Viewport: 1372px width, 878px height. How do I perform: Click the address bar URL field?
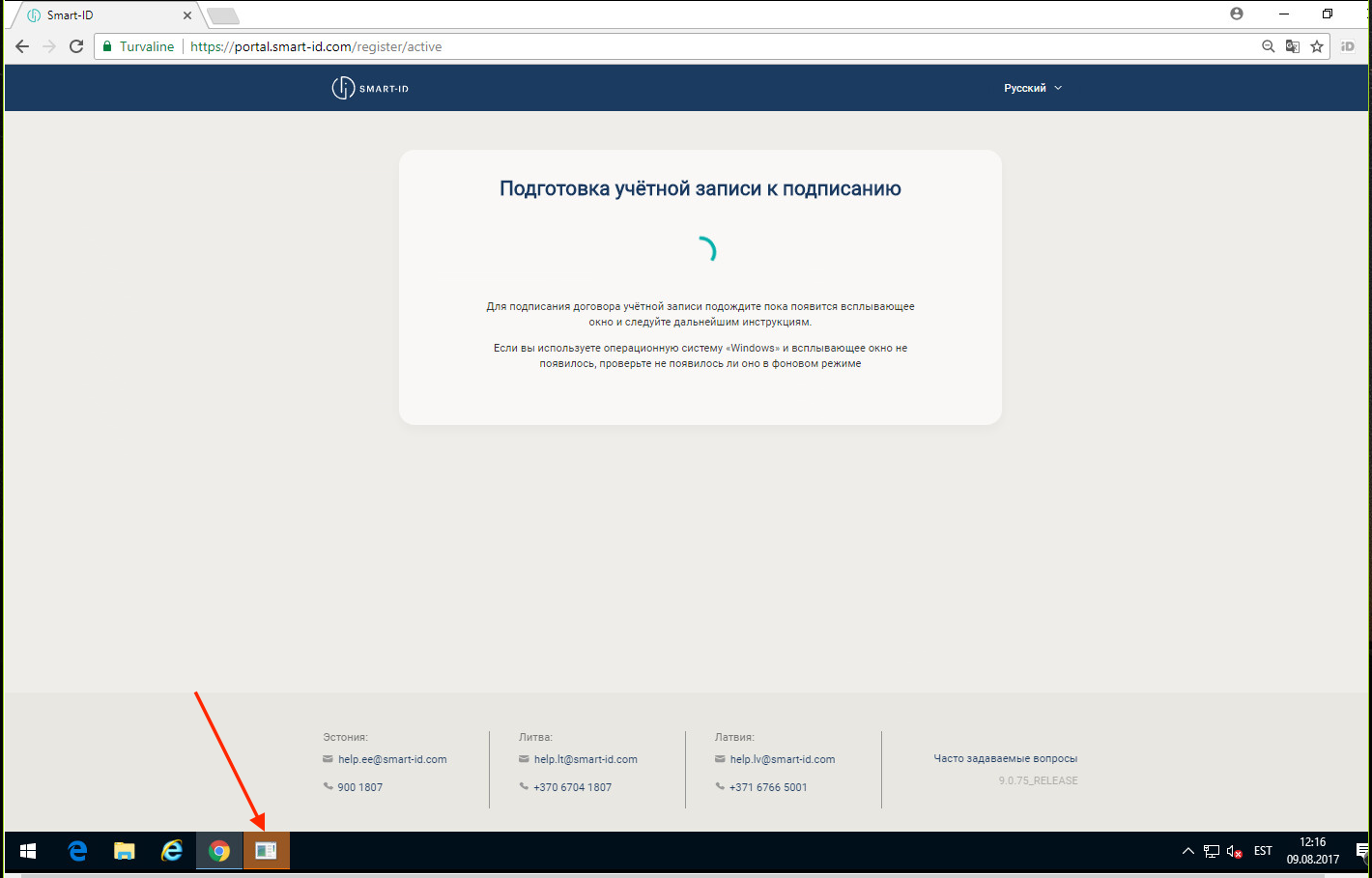click(676, 46)
